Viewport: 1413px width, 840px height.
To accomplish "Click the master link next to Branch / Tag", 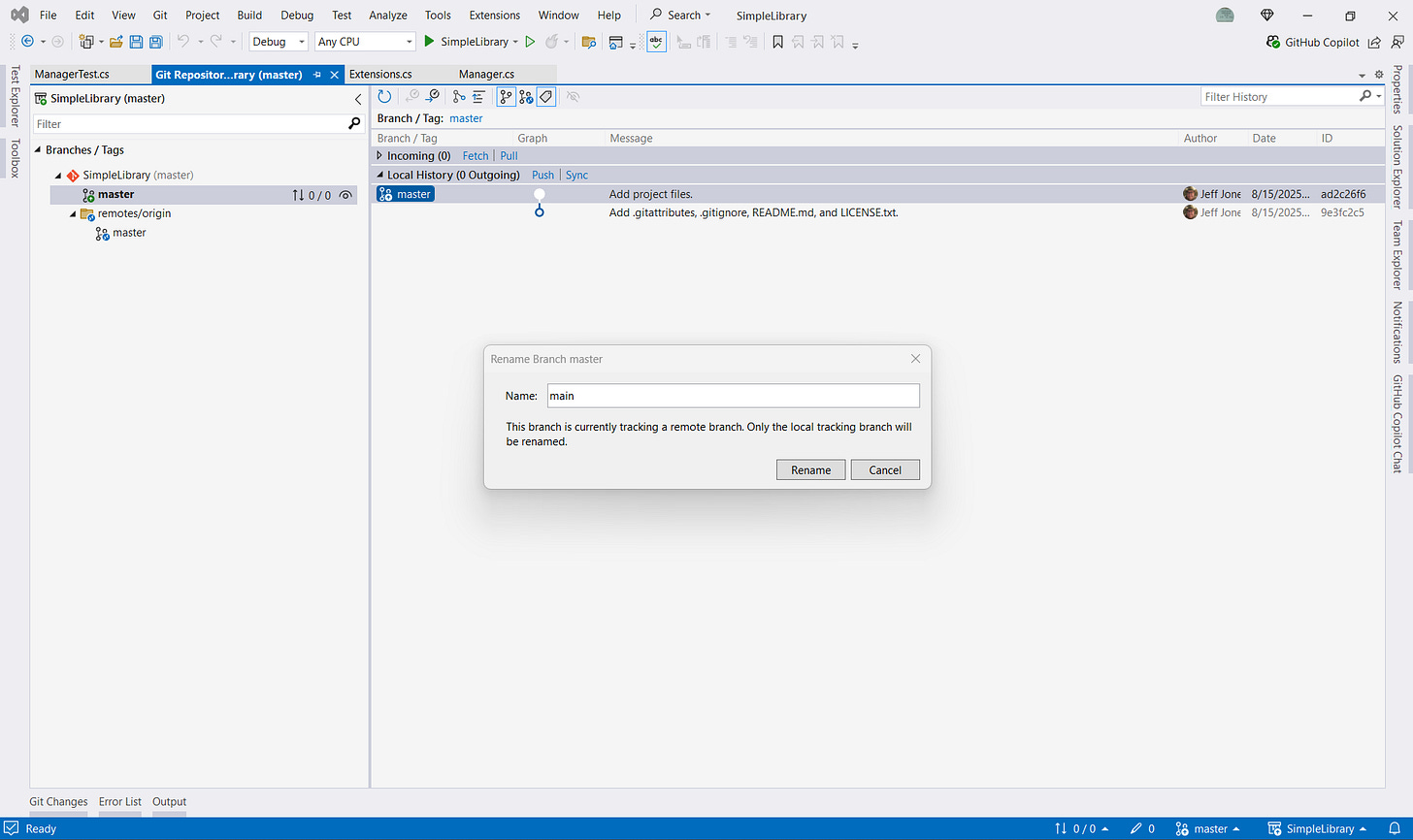I will 466,118.
